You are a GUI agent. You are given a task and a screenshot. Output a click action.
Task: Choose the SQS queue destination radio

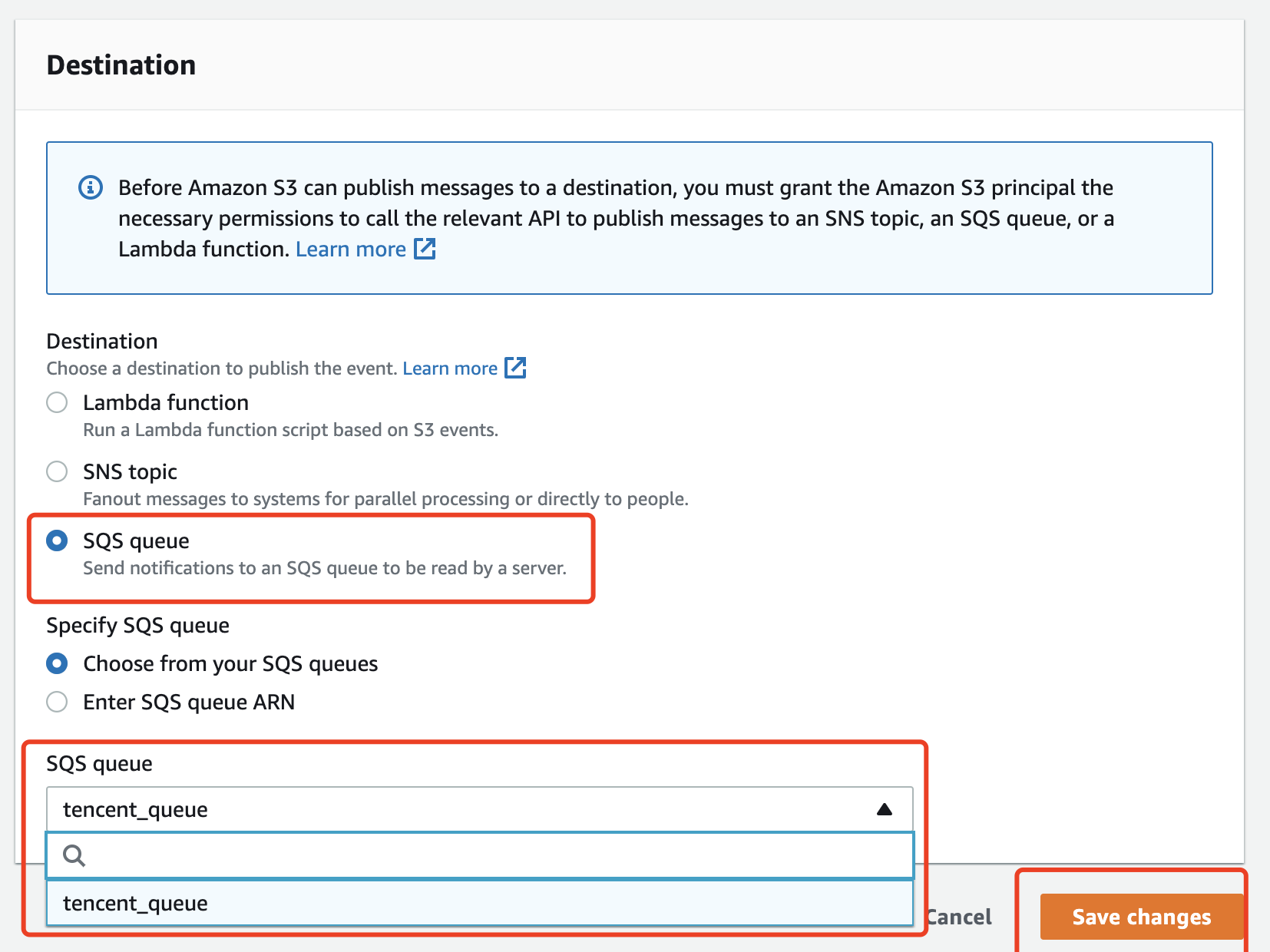click(x=57, y=540)
